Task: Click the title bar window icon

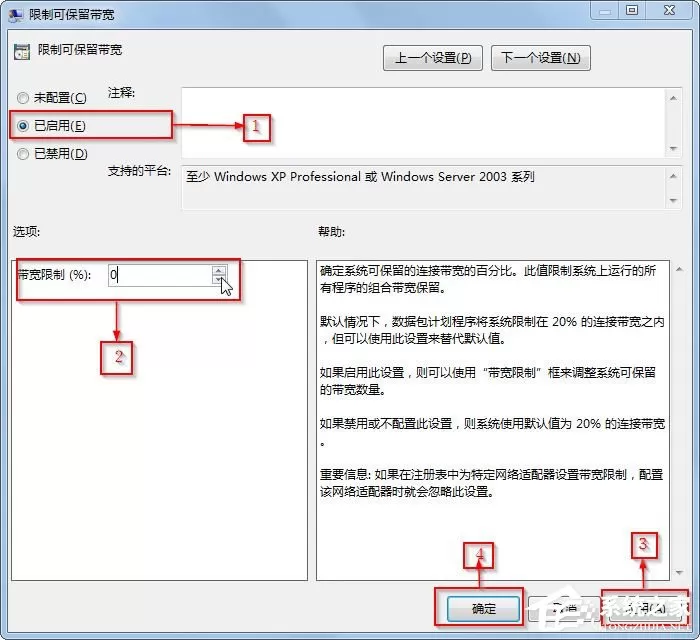Action: pyautogui.click(x=17, y=15)
